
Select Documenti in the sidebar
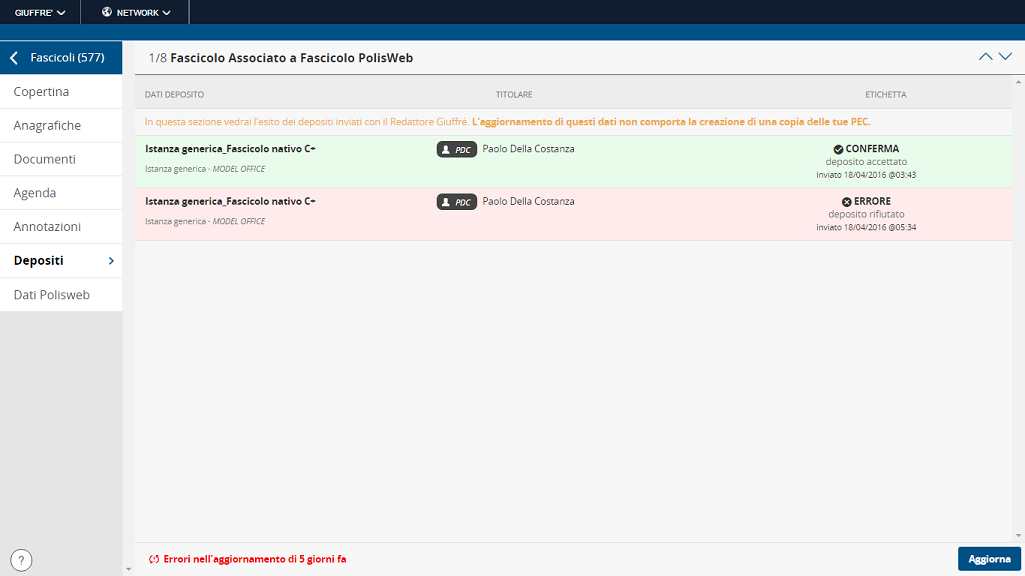pos(45,159)
